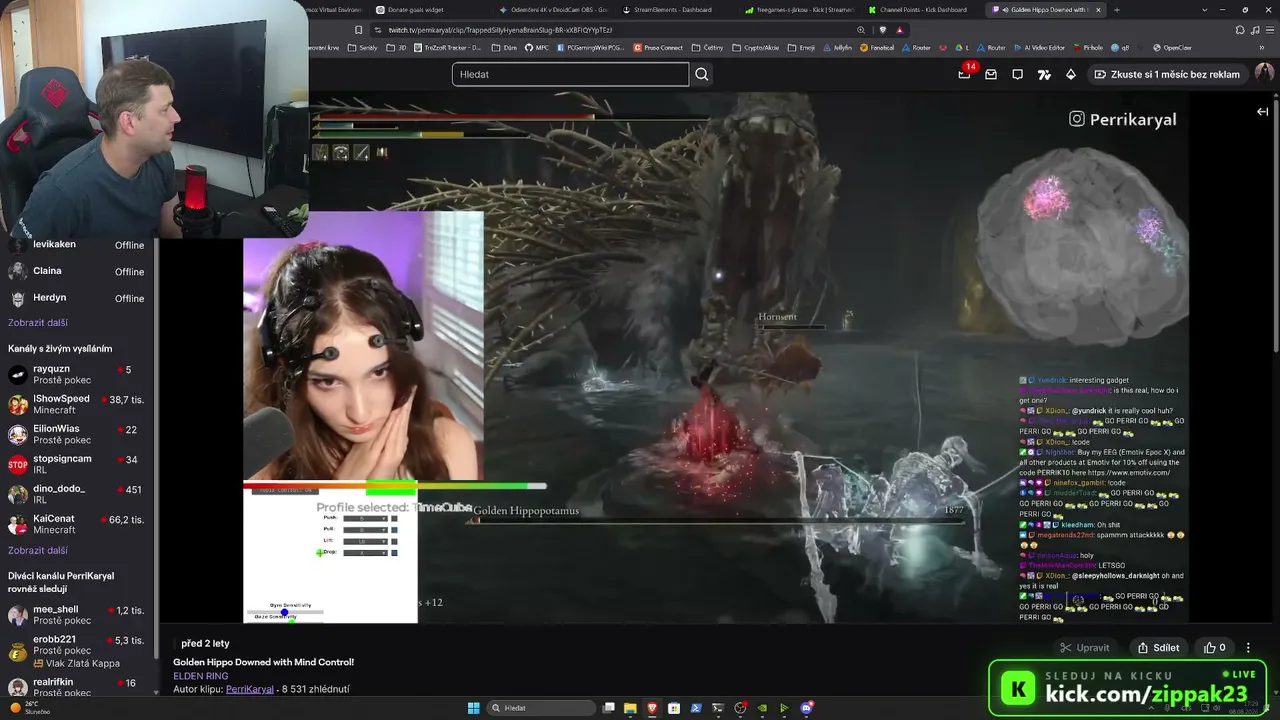Switch to the DroidCam OBS browser tab
The width and height of the screenshot is (1280, 720).
(553, 10)
